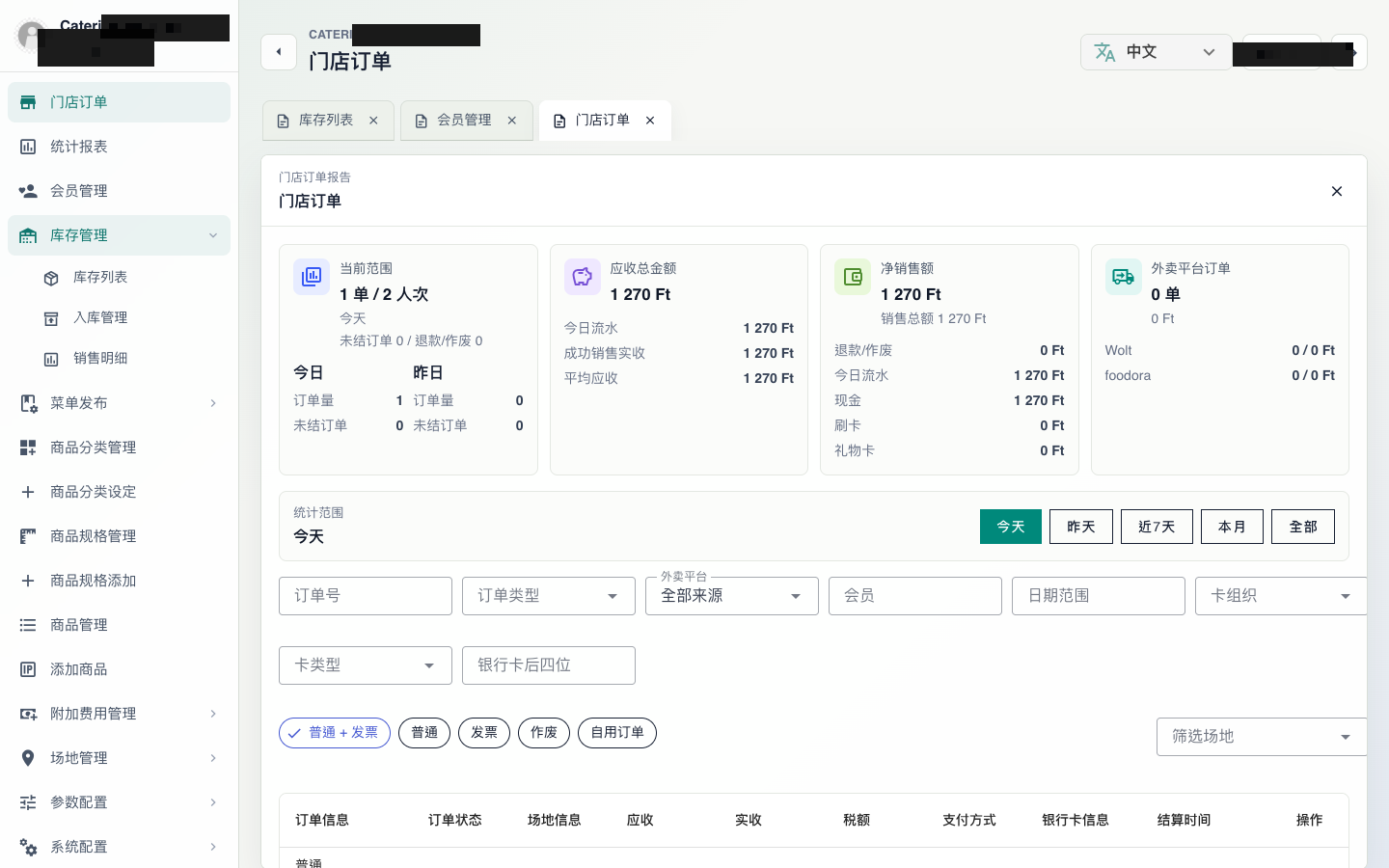1389x868 pixels.
Task: Show orders from 昨天
Action: pos(1081,527)
